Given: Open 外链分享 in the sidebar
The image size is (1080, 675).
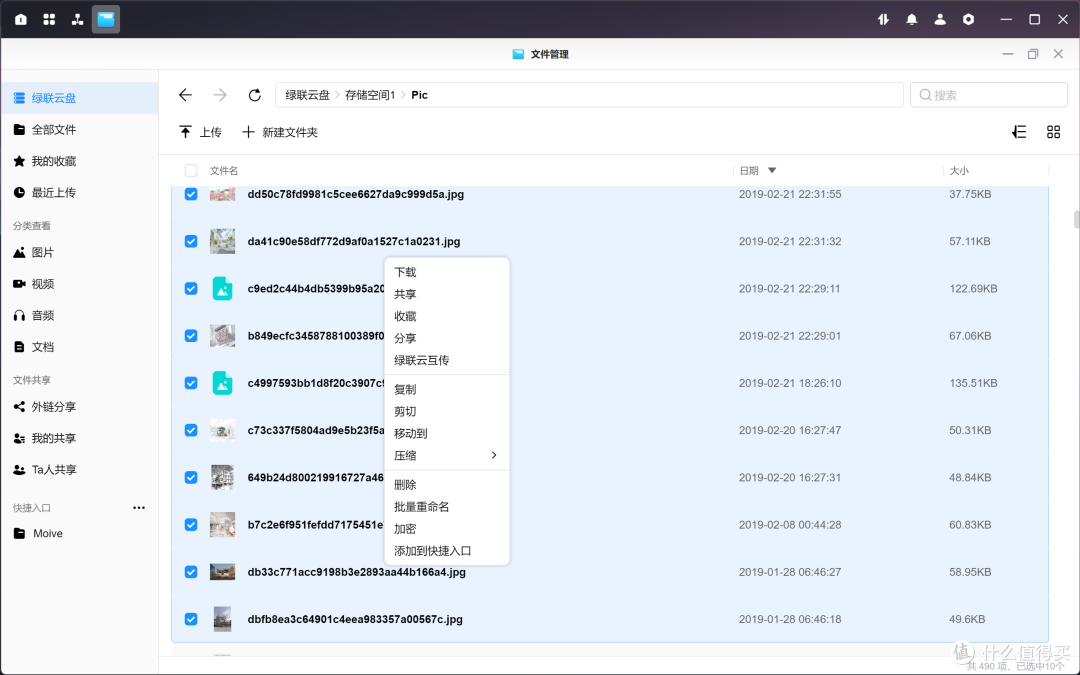Looking at the screenshot, I should pos(79,407).
